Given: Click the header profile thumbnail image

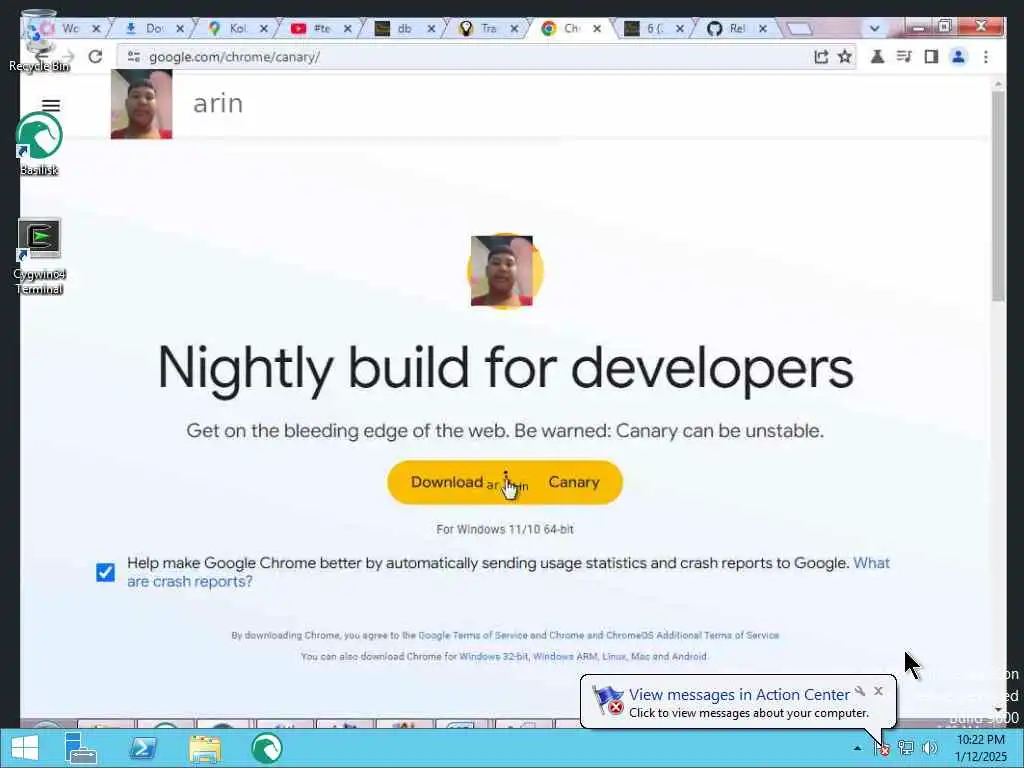Looking at the screenshot, I should [x=141, y=104].
